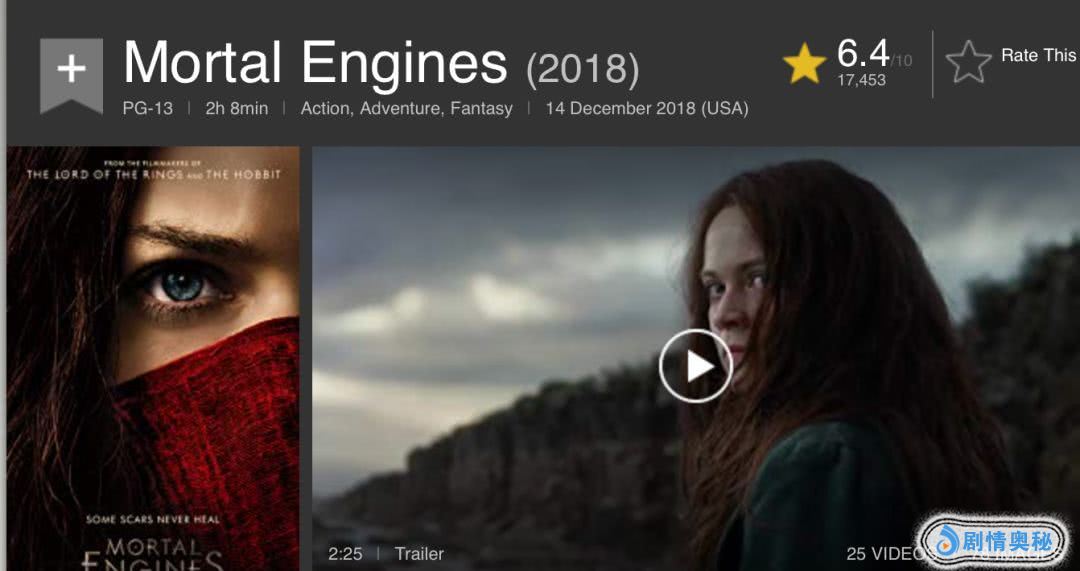Click the Rate This label
The height and width of the screenshot is (571, 1080).
click(1039, 56)
